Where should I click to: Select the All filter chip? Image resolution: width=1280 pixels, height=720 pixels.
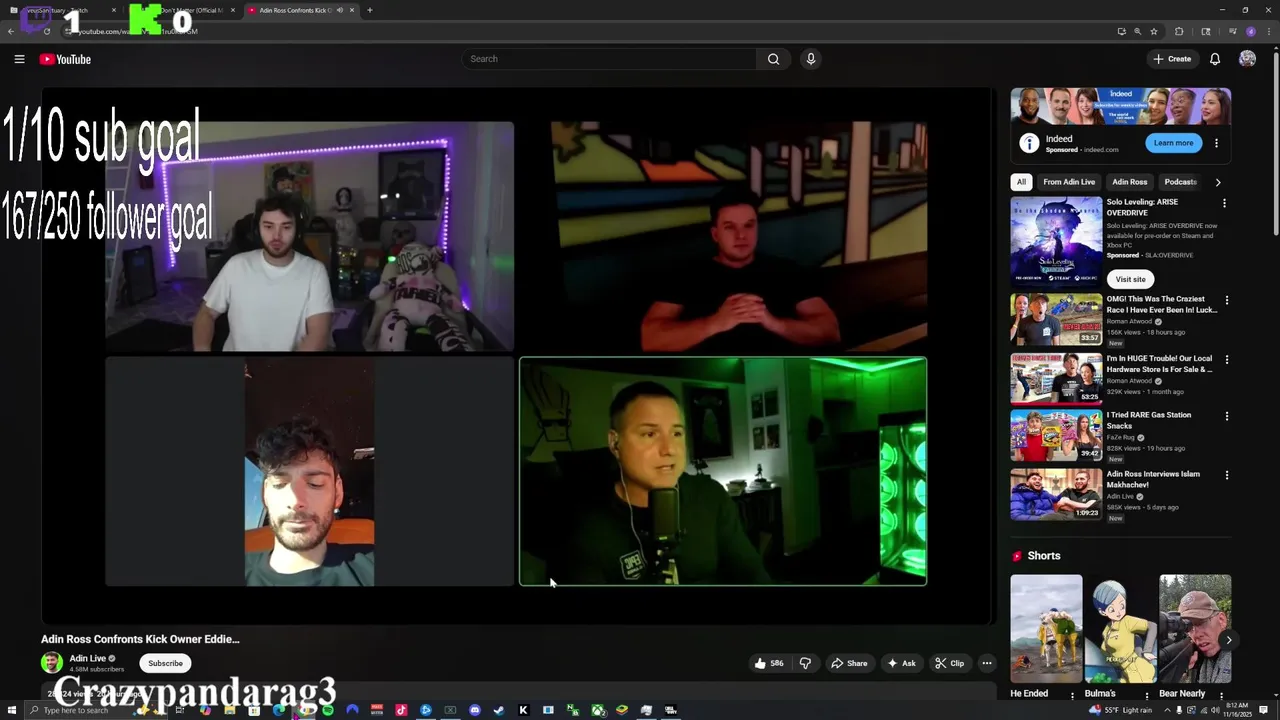(1021, 182)
